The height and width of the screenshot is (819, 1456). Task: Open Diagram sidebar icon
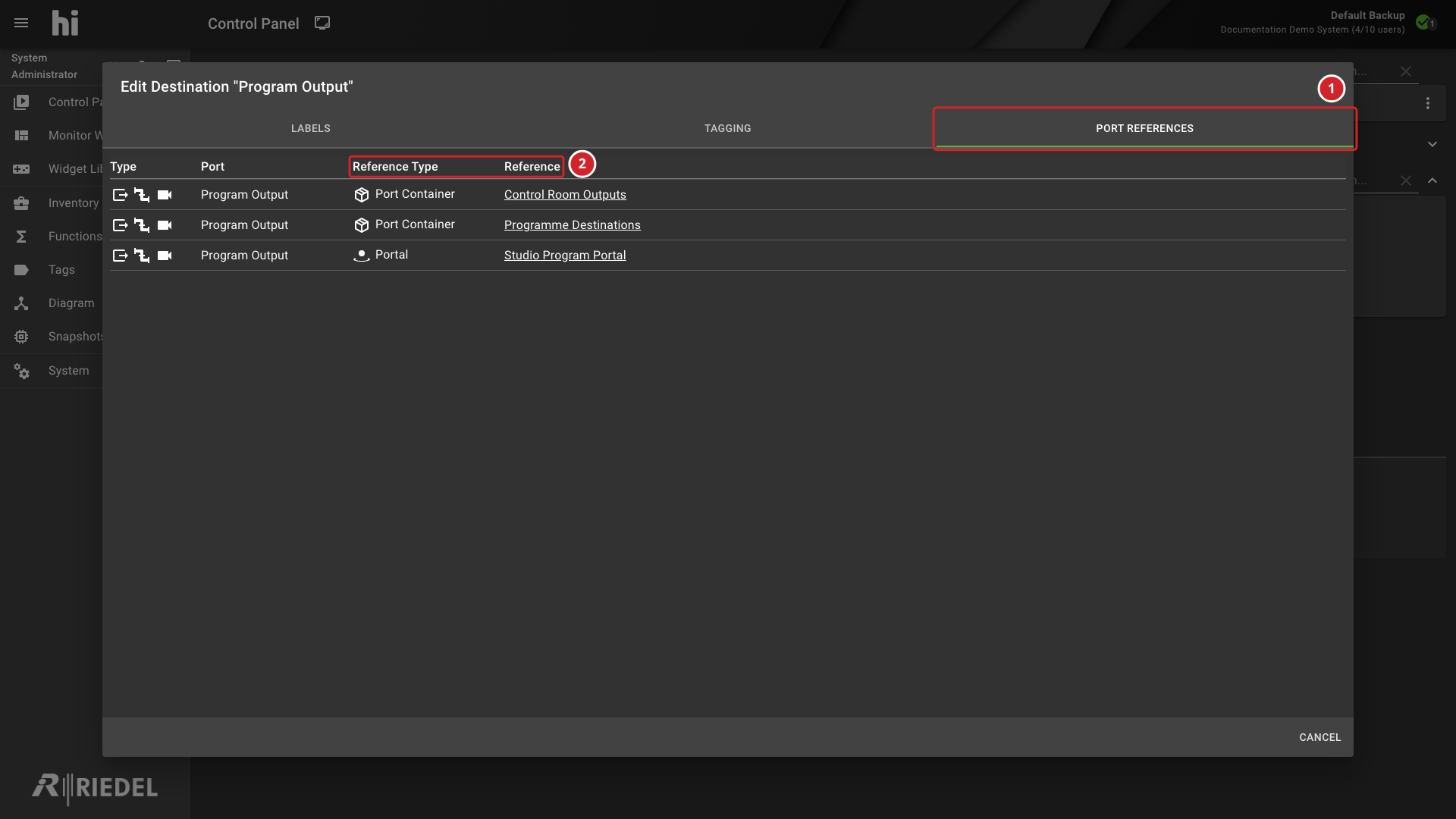click(21, 303)
